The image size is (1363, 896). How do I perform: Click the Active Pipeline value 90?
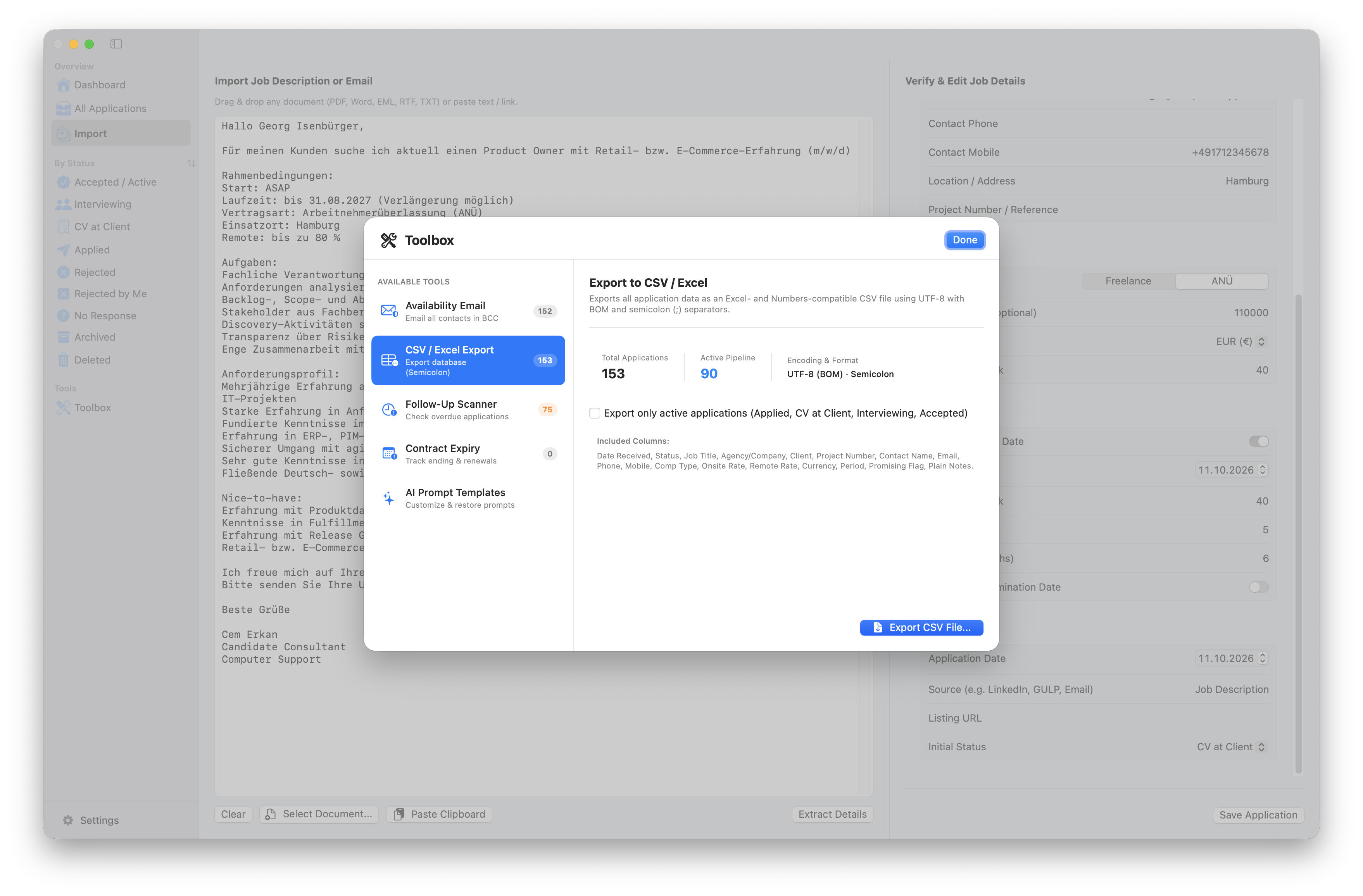pyautogui.click(x=709, y=374)
